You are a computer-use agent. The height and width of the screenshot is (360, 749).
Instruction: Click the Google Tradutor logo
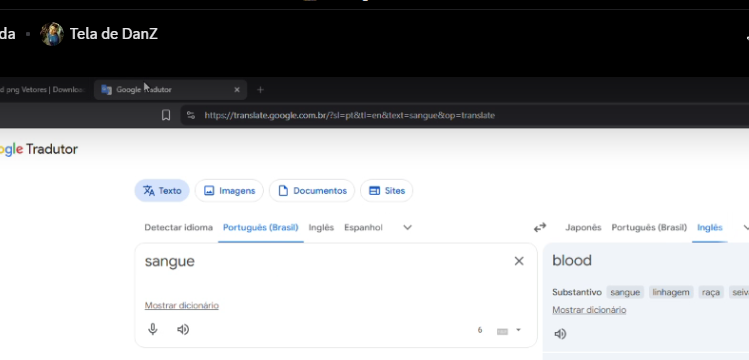click(x=38, y=149)
